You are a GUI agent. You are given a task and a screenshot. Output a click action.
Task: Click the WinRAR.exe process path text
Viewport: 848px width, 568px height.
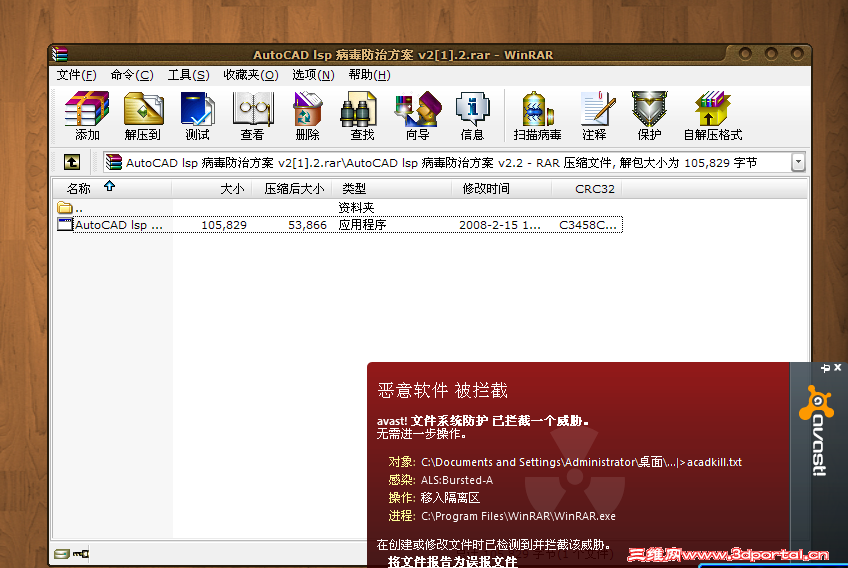518,516
